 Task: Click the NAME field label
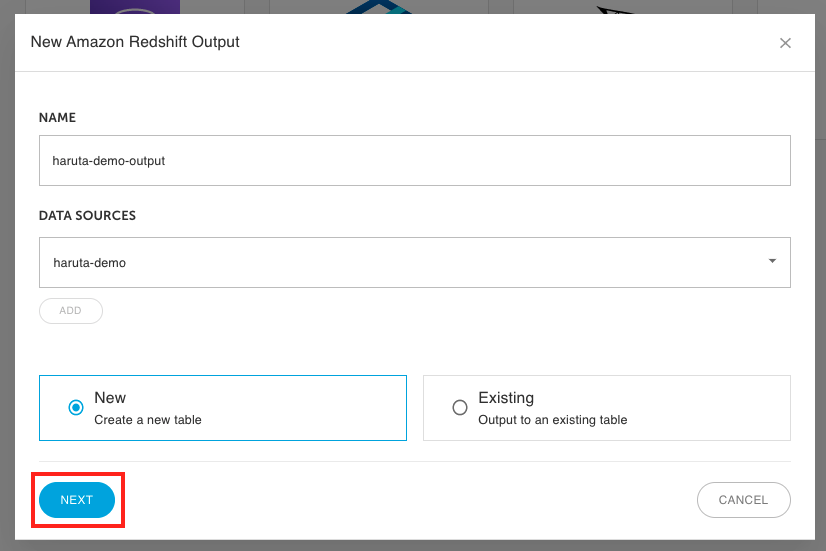[x=57, y=117]
